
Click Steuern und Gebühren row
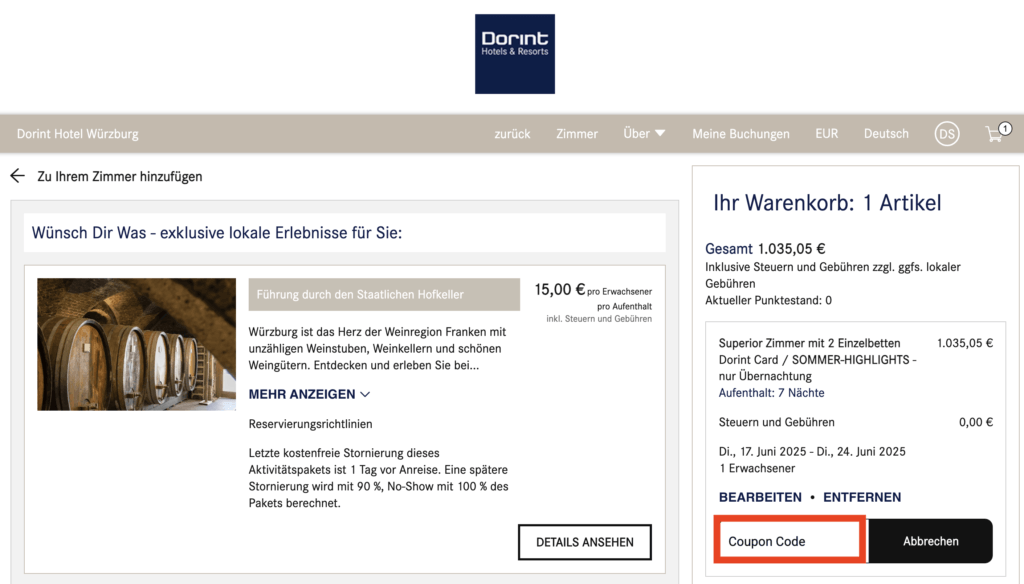(856, 422)
